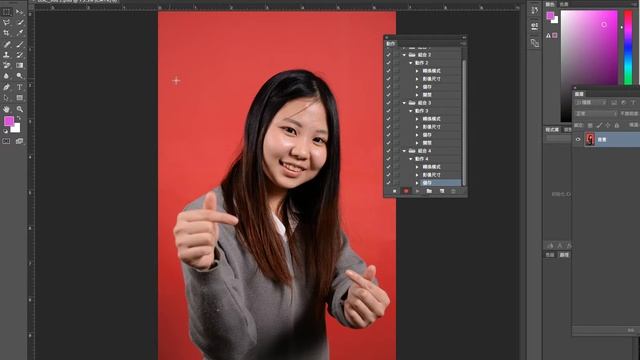
Task: Expand 影像尺寸 step under 動作 2
Action: [417, 79]
